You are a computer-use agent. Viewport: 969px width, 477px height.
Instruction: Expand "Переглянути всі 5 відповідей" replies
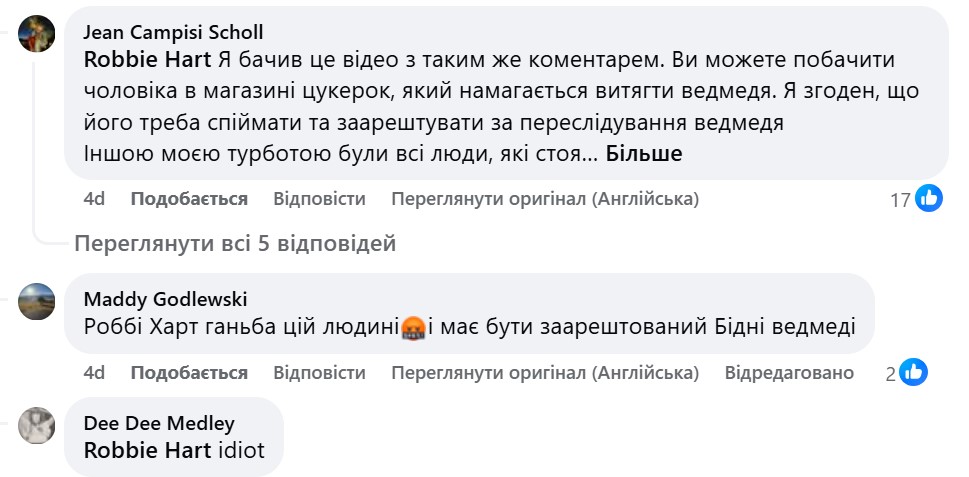[x=235, y=243]
